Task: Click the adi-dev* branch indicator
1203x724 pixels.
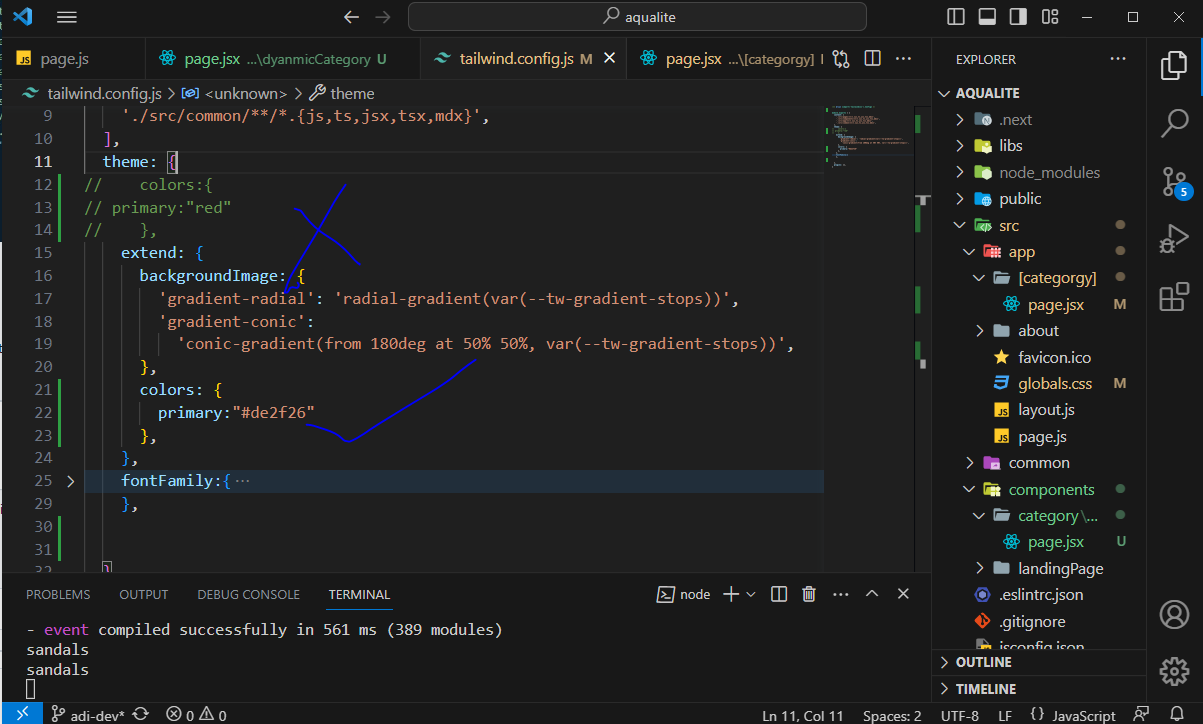Action: click(x=88, y=715)
